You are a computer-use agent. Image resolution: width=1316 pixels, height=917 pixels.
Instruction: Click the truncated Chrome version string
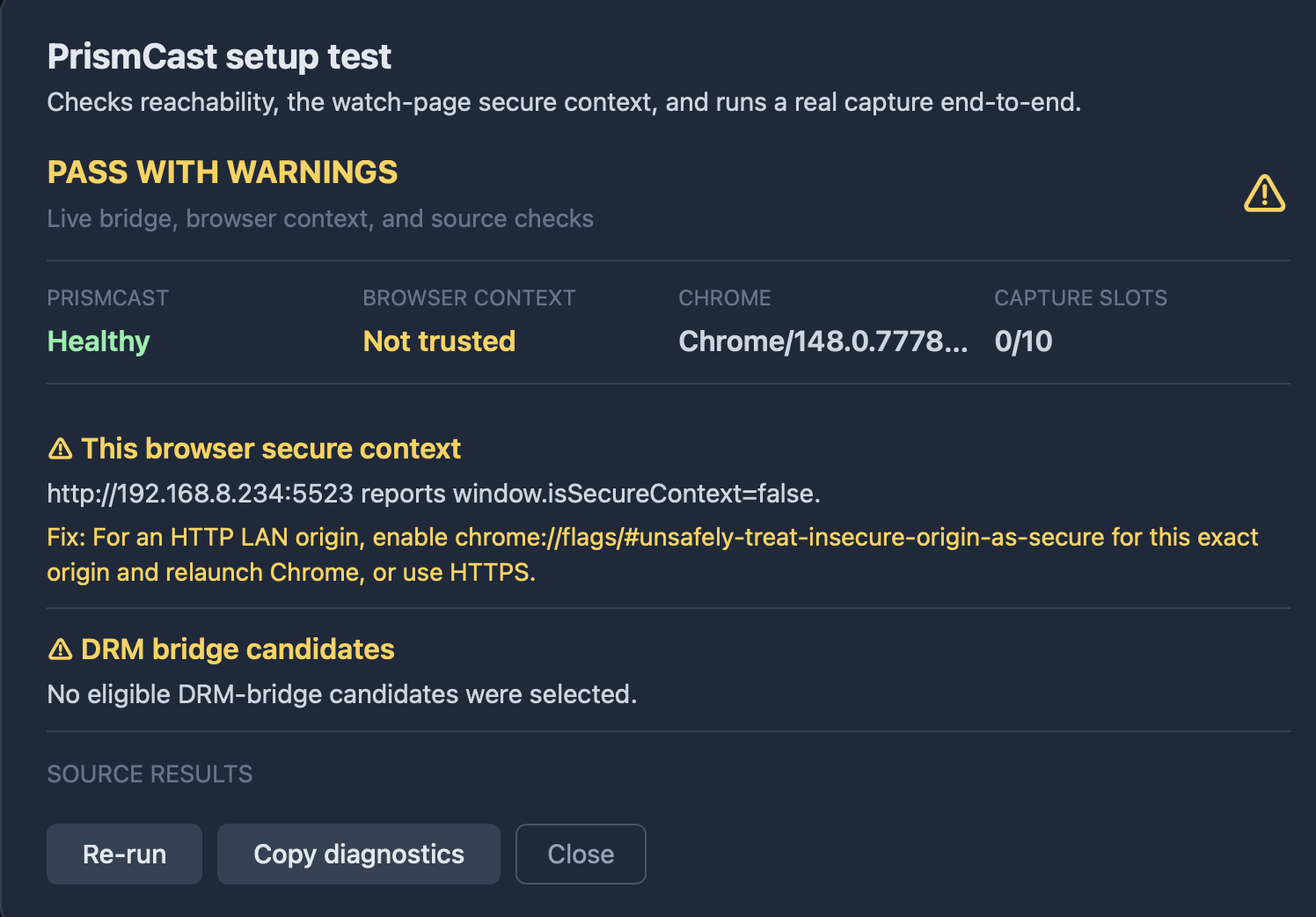(x=823, y=341)
